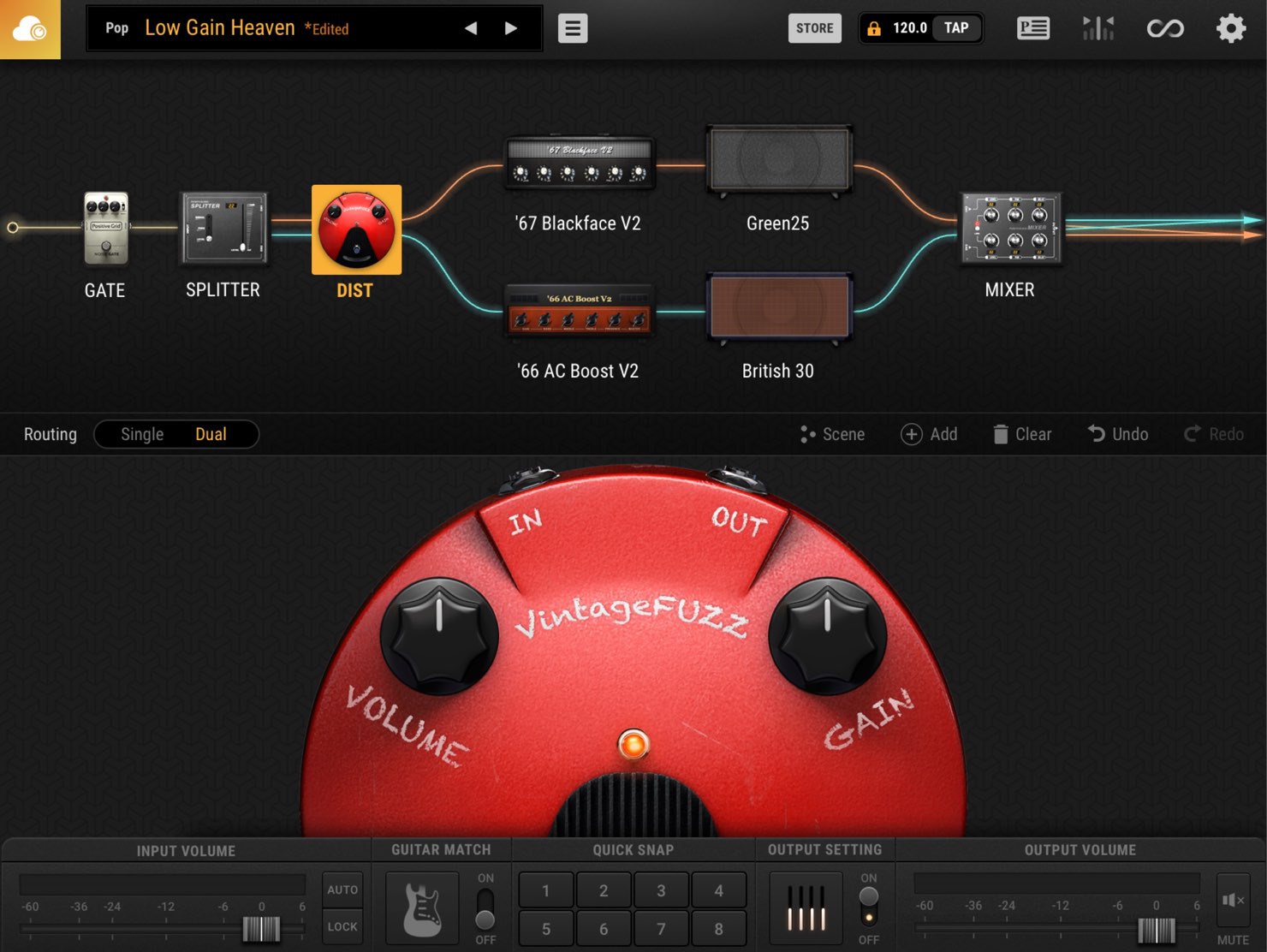The image size is (1267, 952).
Task: Select Quick Snap slot 2
Action: point(604,890)
